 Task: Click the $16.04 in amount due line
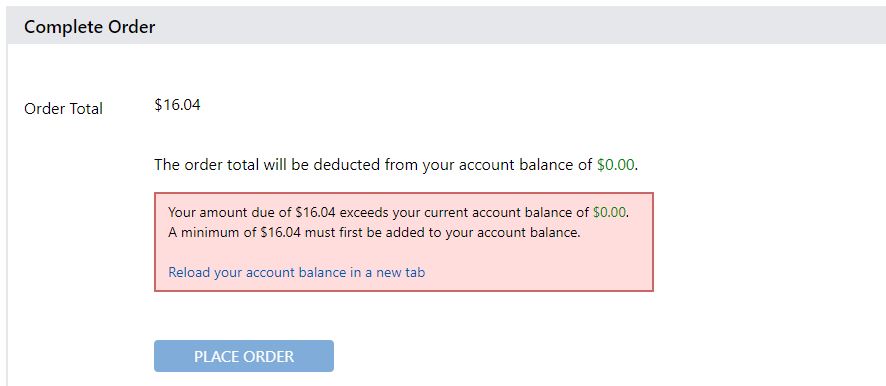pyautogui.click(x=316, y=212)
